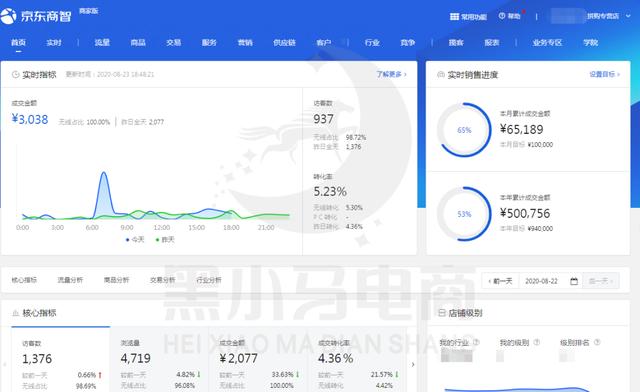Image resolution: width=640 pixels, height=392 pixels.
Task: Click the help icon next to 我的级别
Action: (x=537, y=342)
